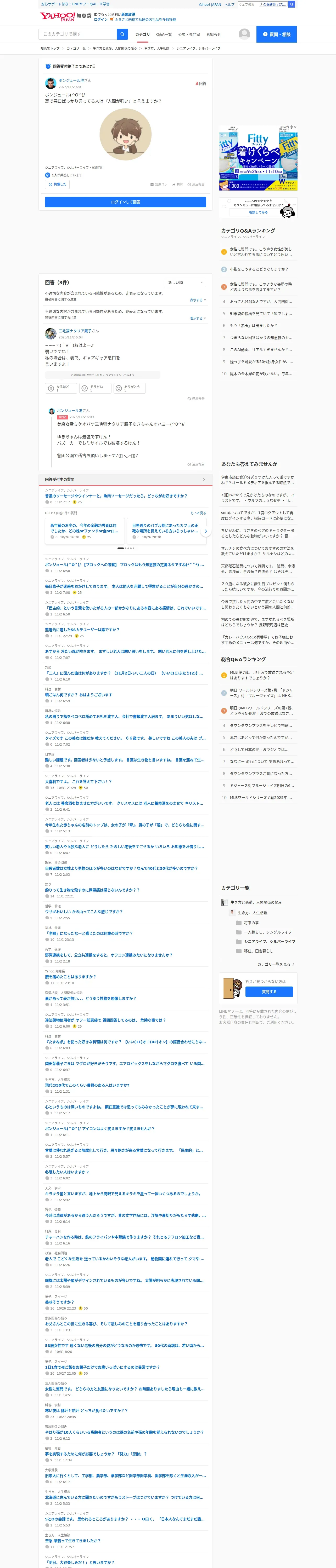Click カテゴリ一覧 breadcrumb
The image size is (336, 1568).
click(76, 48)
